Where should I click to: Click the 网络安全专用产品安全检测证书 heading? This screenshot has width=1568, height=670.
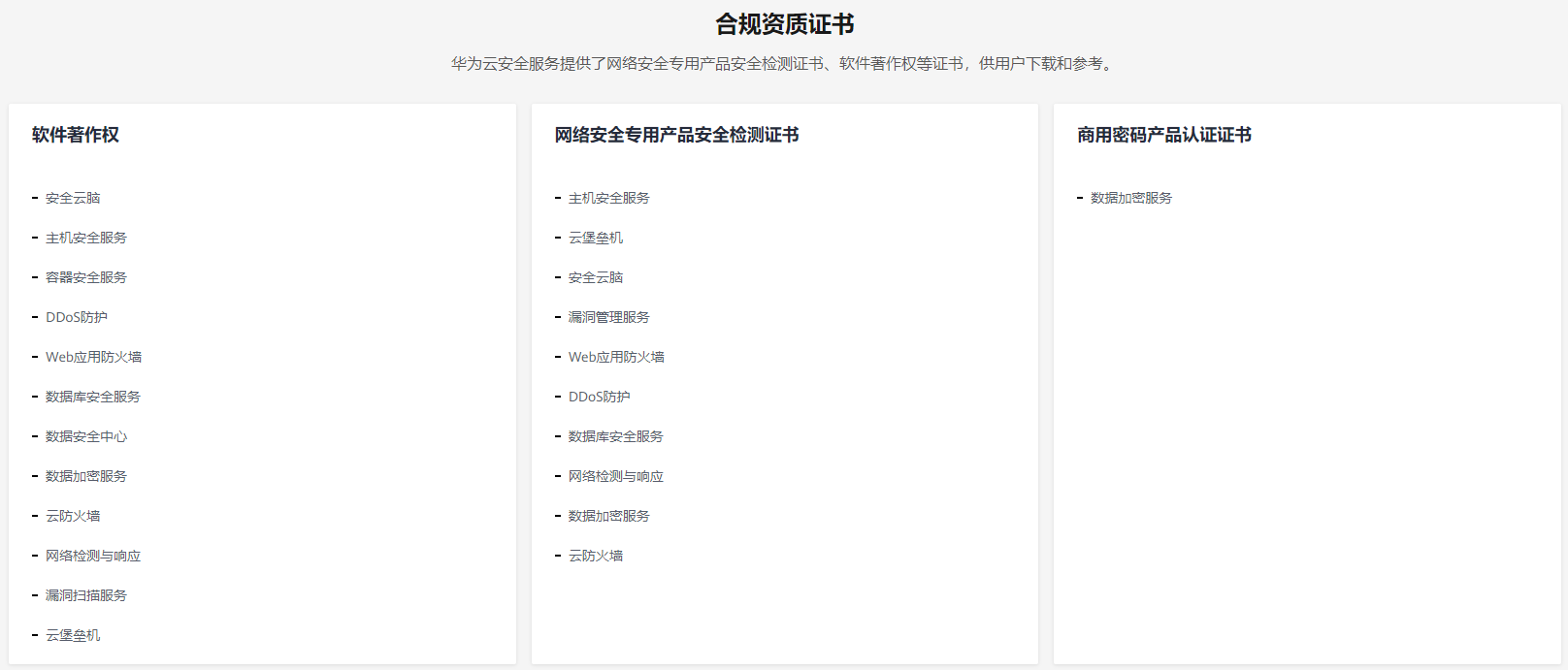coord(676,135)
